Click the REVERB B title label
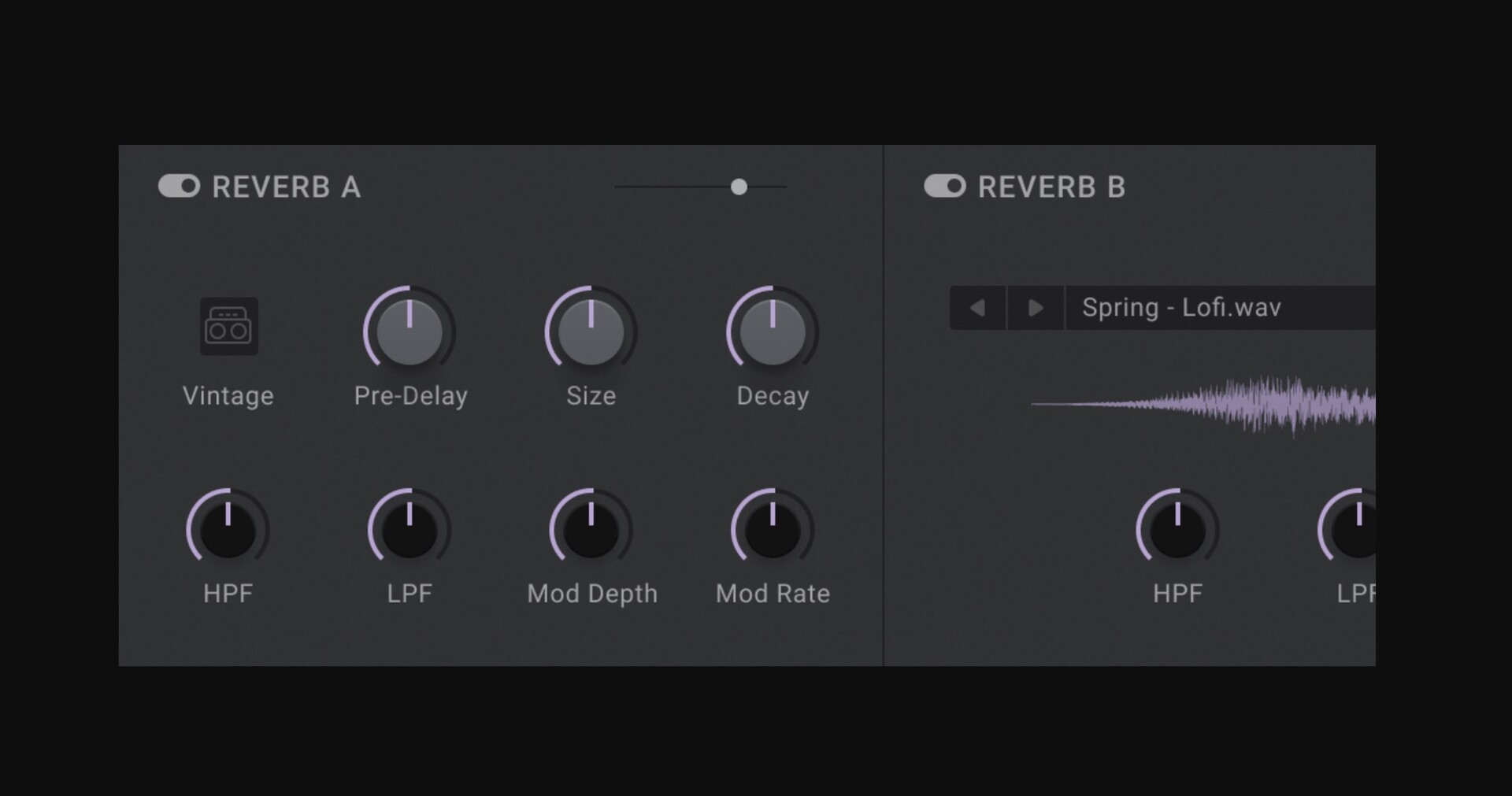The height and width of the screenshot is (796, 1512). (x=1051, y=187)
